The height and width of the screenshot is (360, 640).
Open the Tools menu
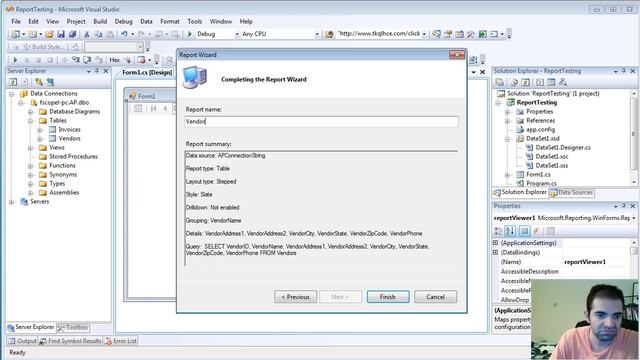pyautogui.click(x=195, y=21)
